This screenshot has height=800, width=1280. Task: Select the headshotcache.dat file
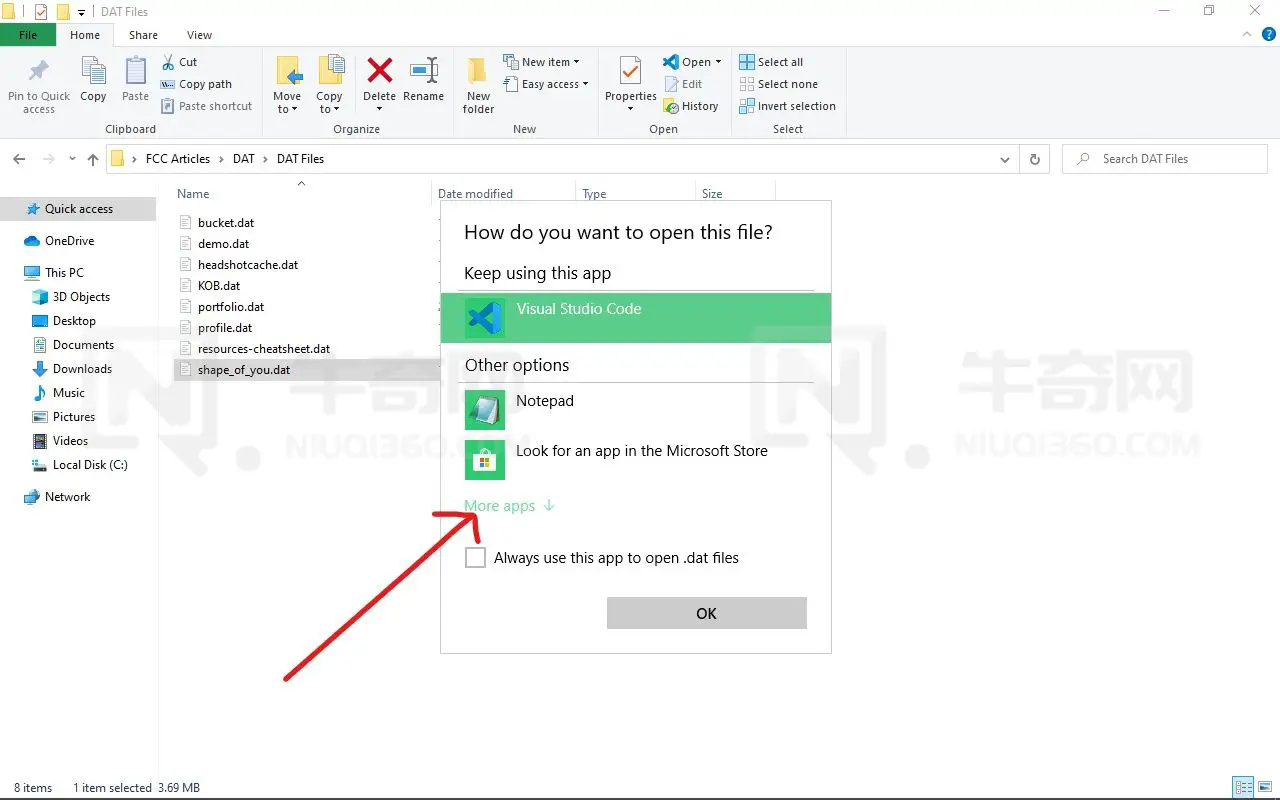tap(248, 265)
